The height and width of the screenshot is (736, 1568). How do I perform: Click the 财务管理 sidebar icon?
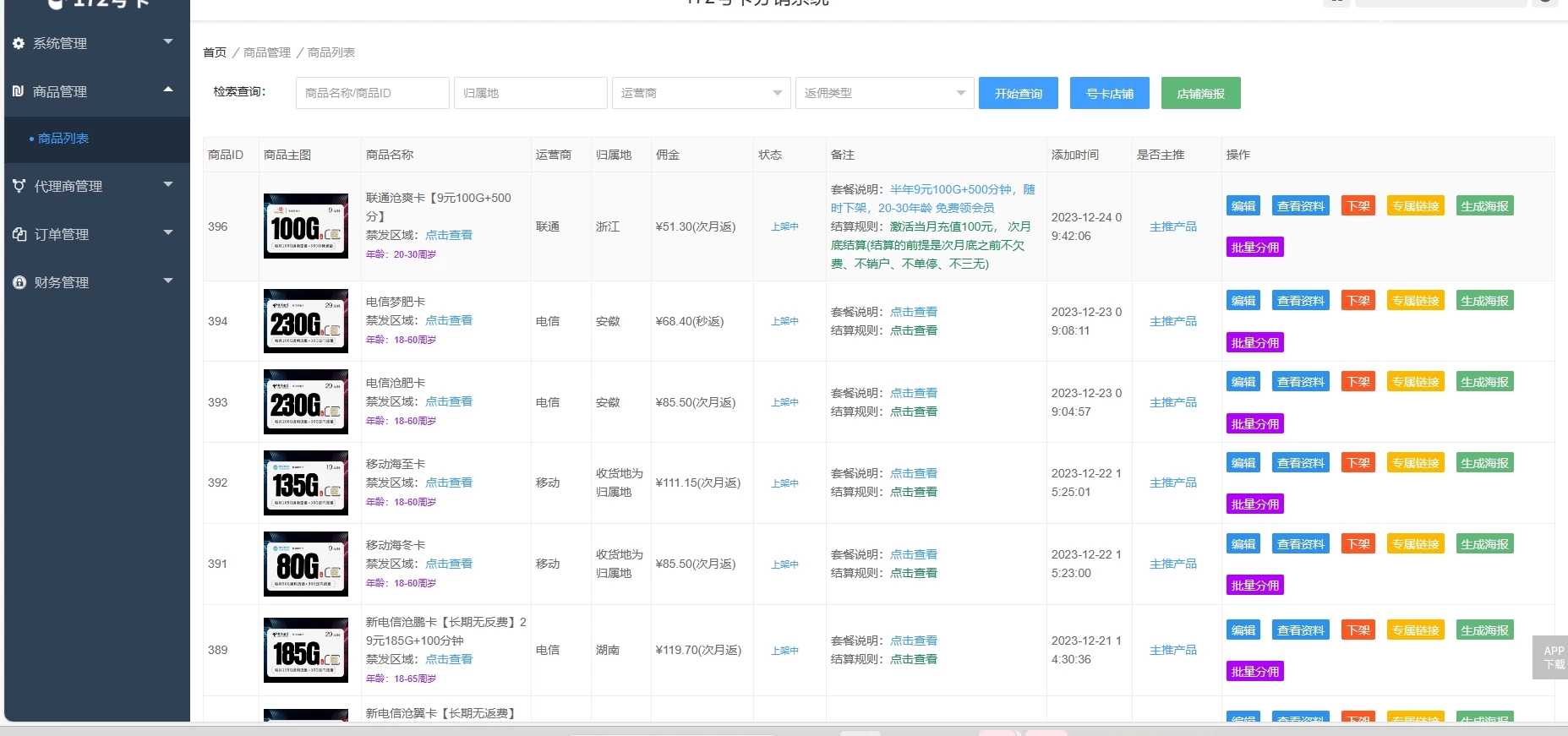pos(19,282)
